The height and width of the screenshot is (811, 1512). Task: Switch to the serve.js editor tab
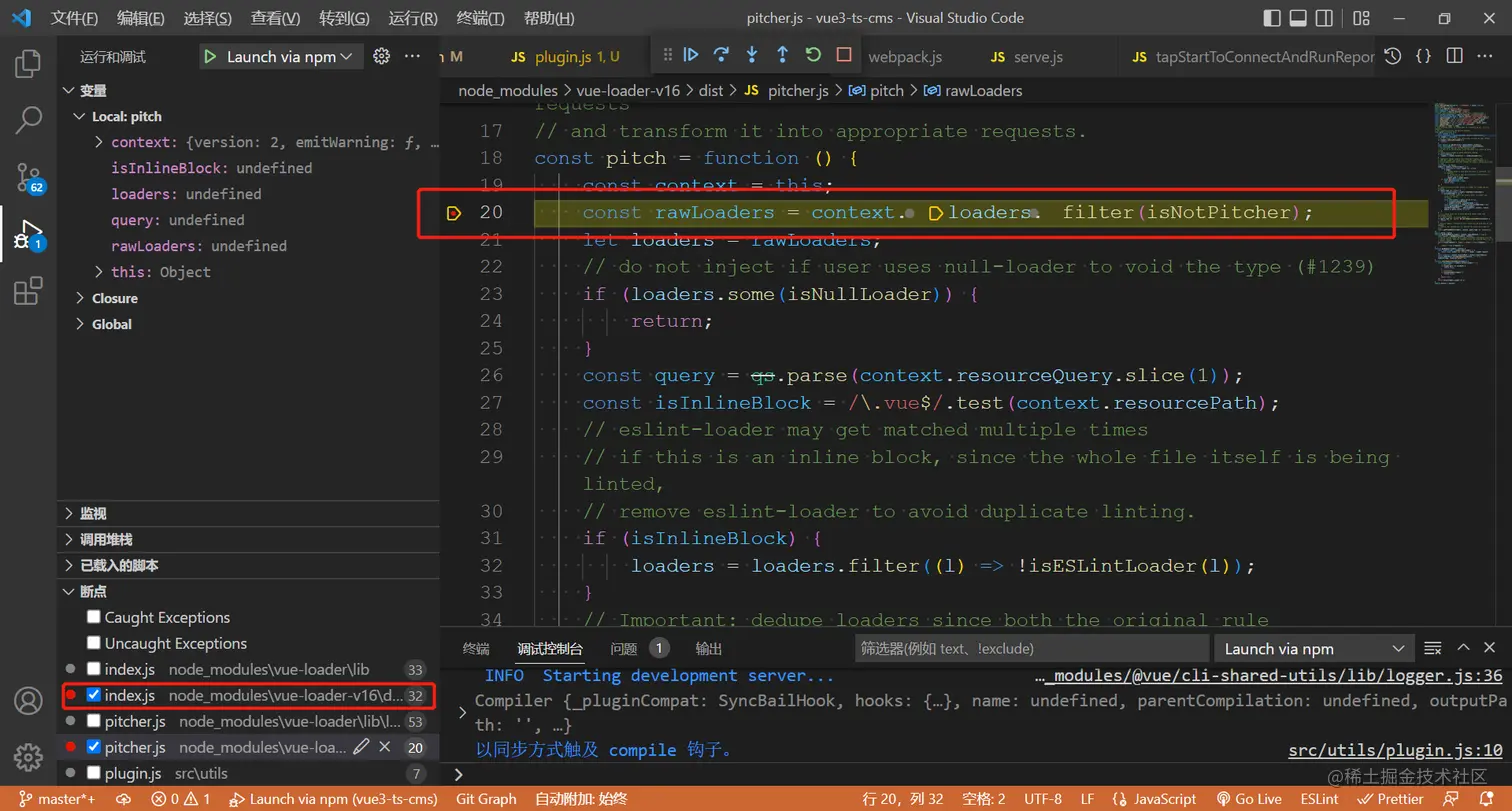click(x=1038, y=57)
